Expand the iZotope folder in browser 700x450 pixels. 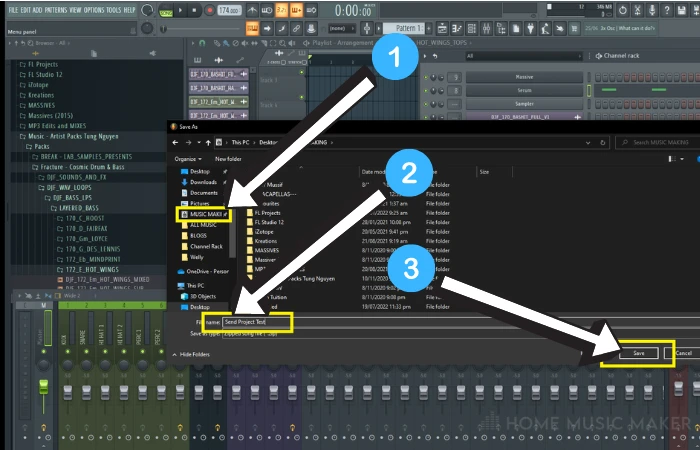tap(34, 85)
